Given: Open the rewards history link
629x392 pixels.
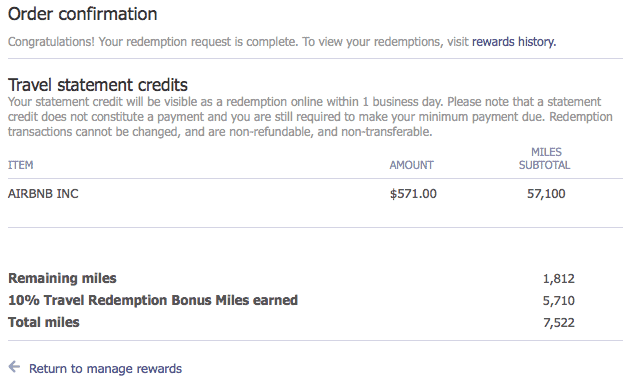Looking at the screenshot, I should [514, 42].
